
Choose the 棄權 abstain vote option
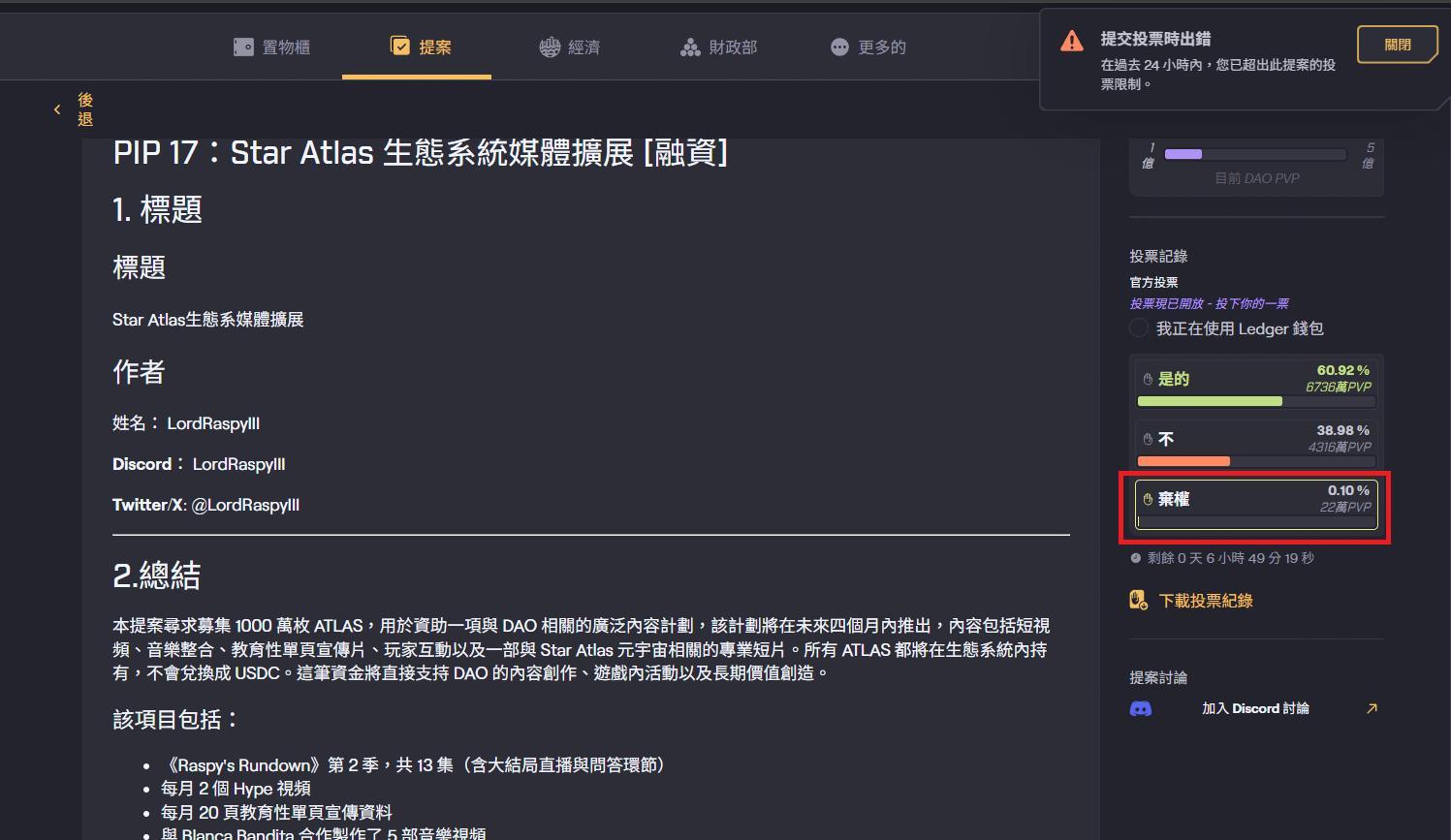point(1256,505)
